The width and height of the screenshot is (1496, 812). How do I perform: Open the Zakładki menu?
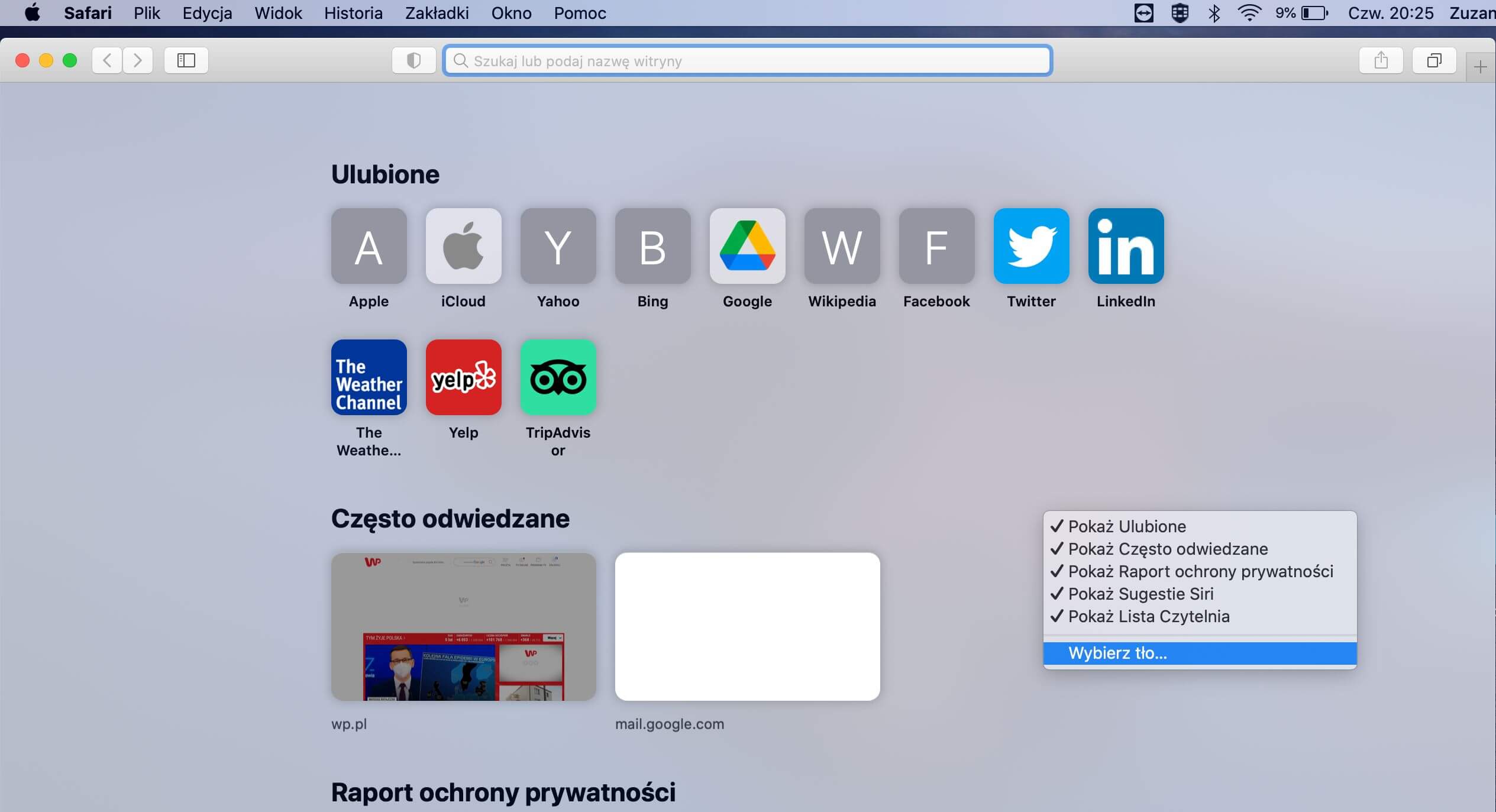coord(437,13)
